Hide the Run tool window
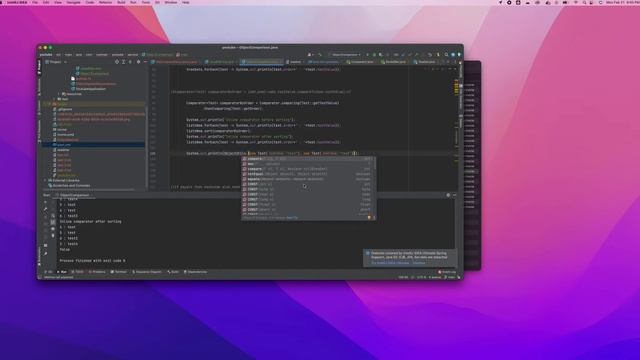Image resolution: width=640 pixels, height=360 pixels. tap(454, 195)
